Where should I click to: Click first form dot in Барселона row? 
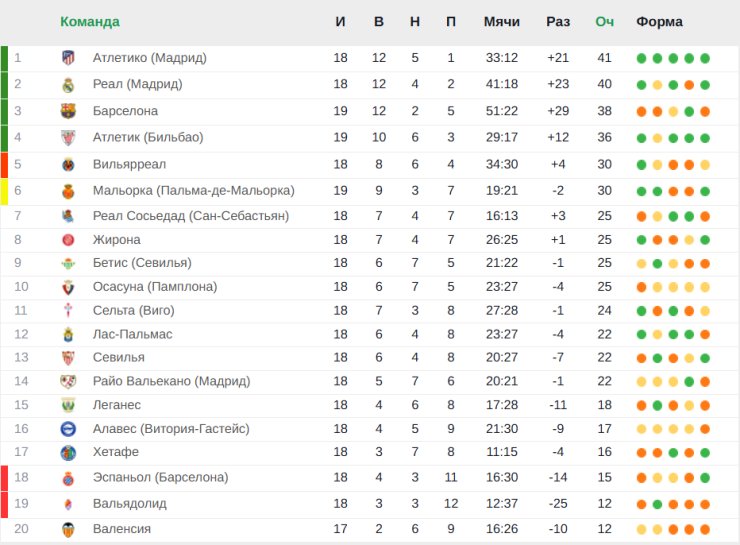pos(641,111)
